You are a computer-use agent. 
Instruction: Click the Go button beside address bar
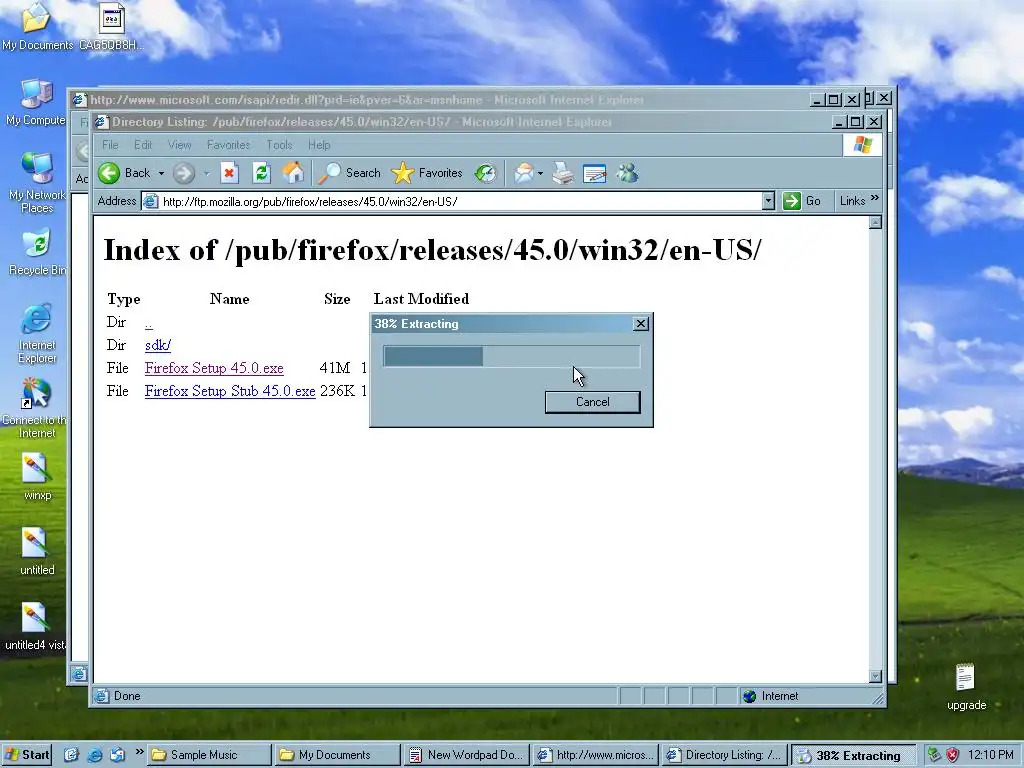click(x=802, y=201)
